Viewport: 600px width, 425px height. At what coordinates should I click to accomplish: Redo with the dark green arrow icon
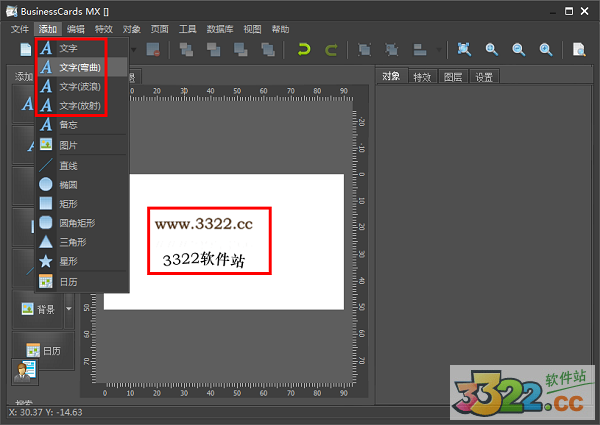(331, 50)
